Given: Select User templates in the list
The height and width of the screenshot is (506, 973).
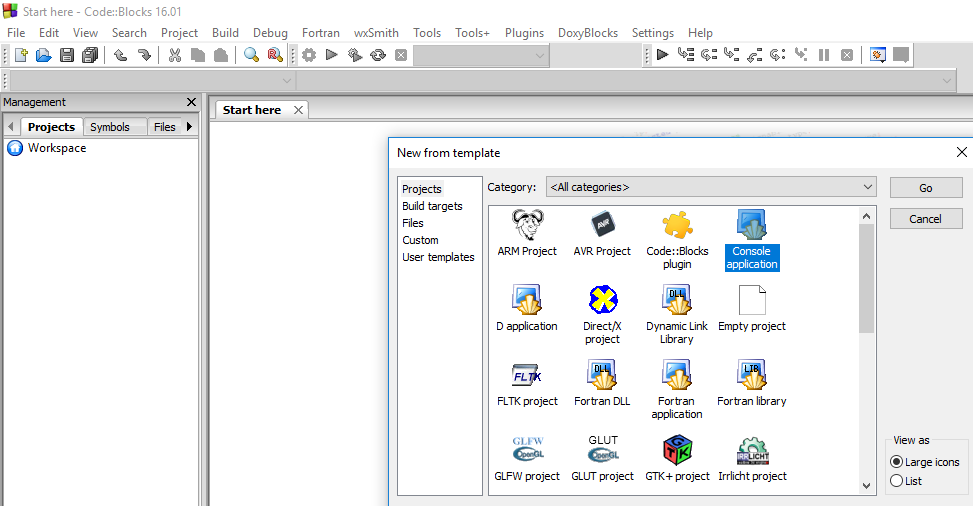Looking at the screenshot, I should (x=438, y=257).
